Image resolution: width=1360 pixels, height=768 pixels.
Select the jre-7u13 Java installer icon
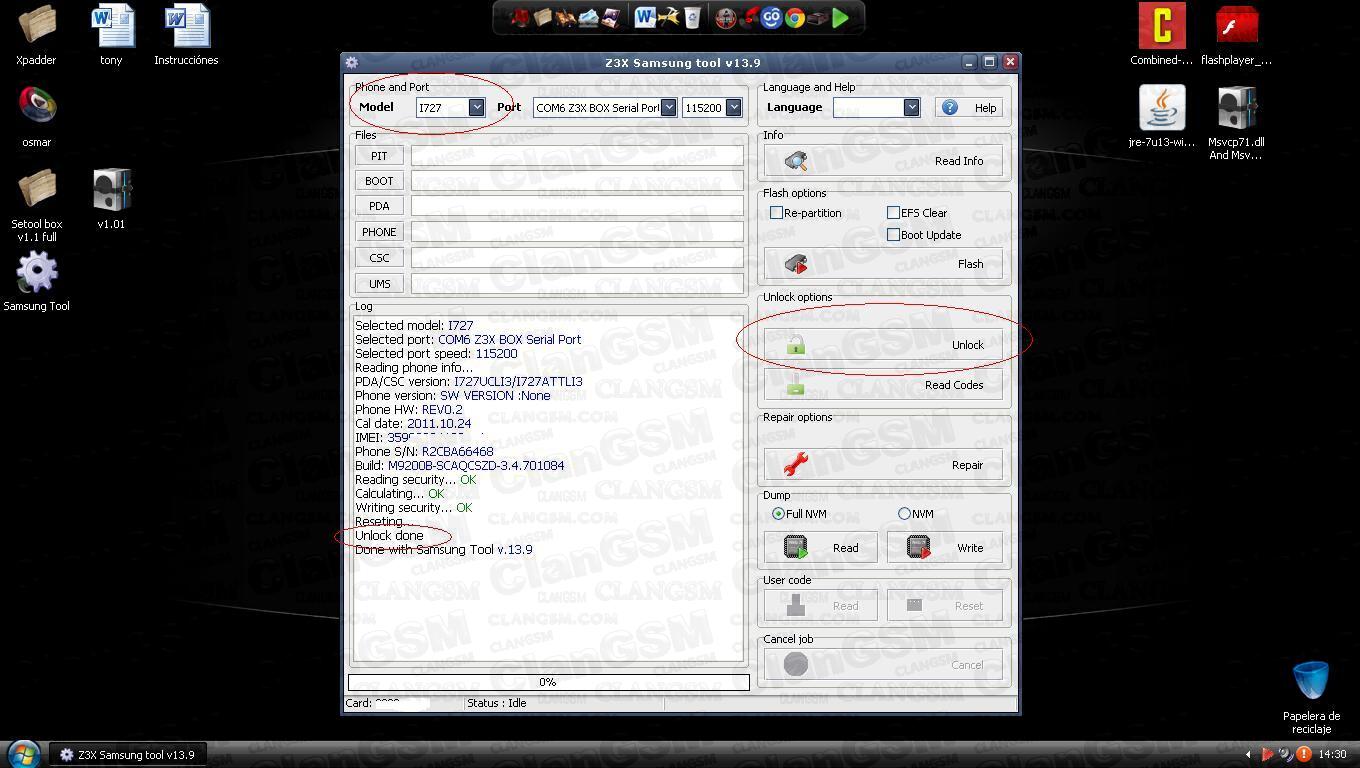(1161, 117)
